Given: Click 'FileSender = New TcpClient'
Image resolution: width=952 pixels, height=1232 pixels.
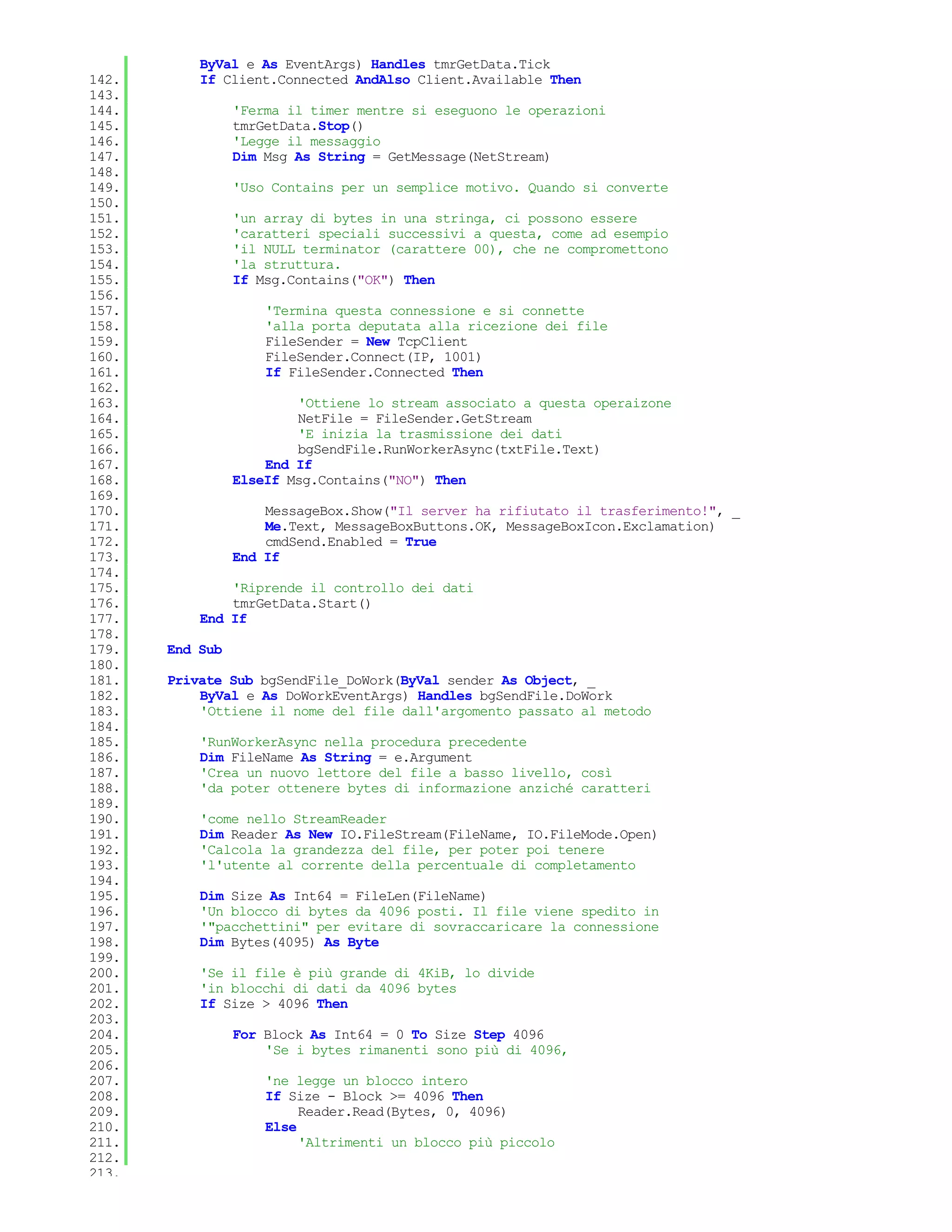Looking at the screenshot, I should click(367, 342).
